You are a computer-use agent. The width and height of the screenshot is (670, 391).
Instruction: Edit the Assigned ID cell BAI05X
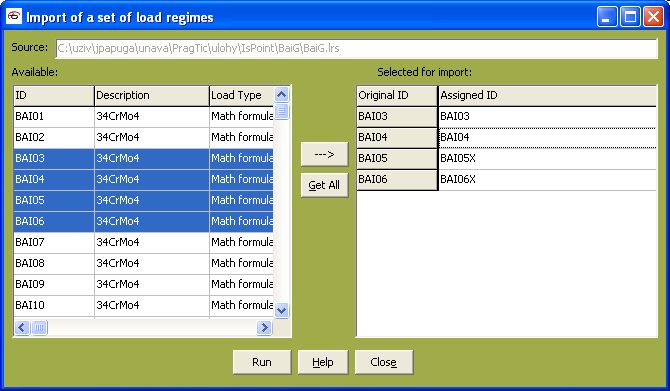pyautogui.click(x=548, y=158)
